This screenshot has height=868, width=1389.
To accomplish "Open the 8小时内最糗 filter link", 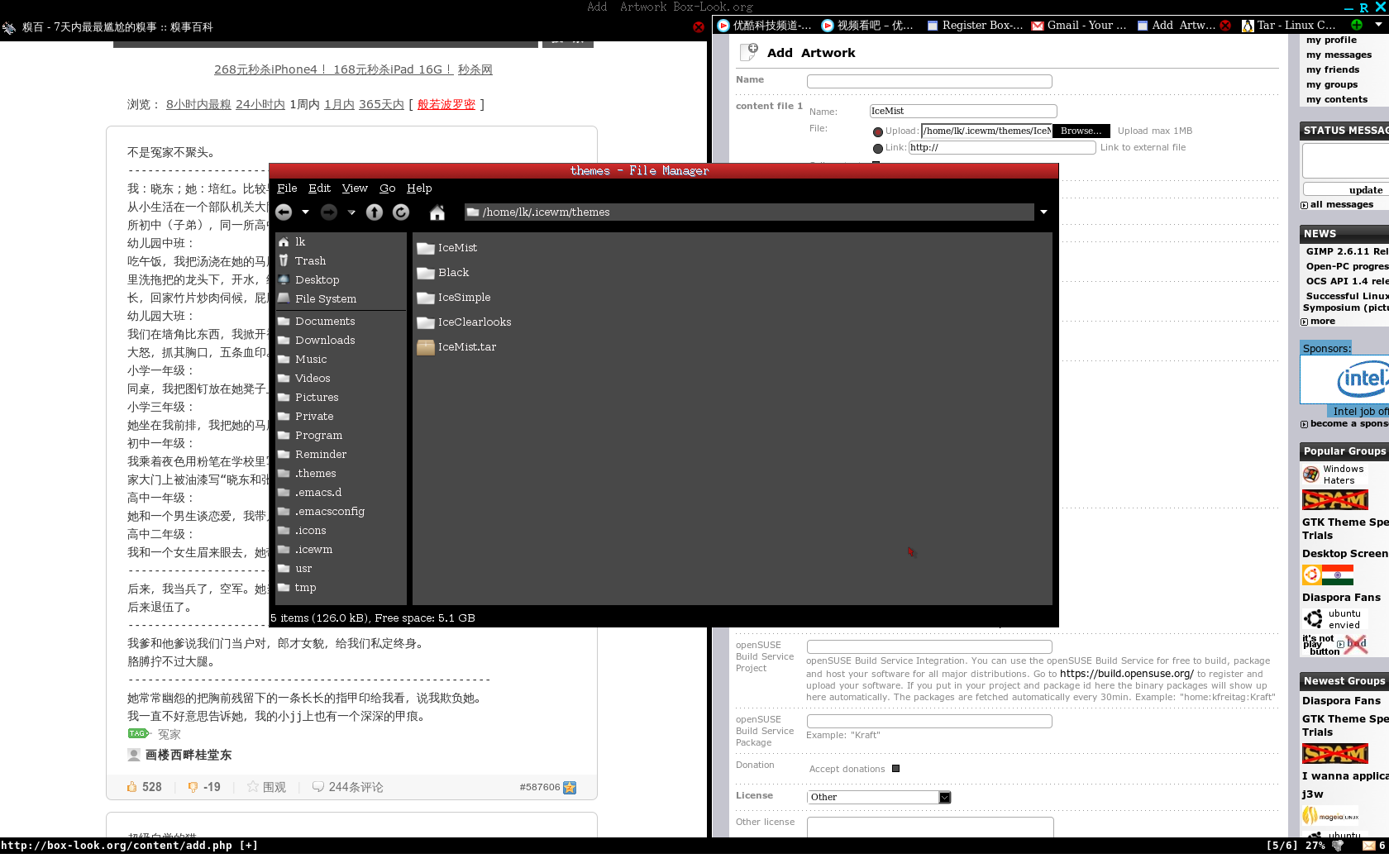I will [198, 104].
